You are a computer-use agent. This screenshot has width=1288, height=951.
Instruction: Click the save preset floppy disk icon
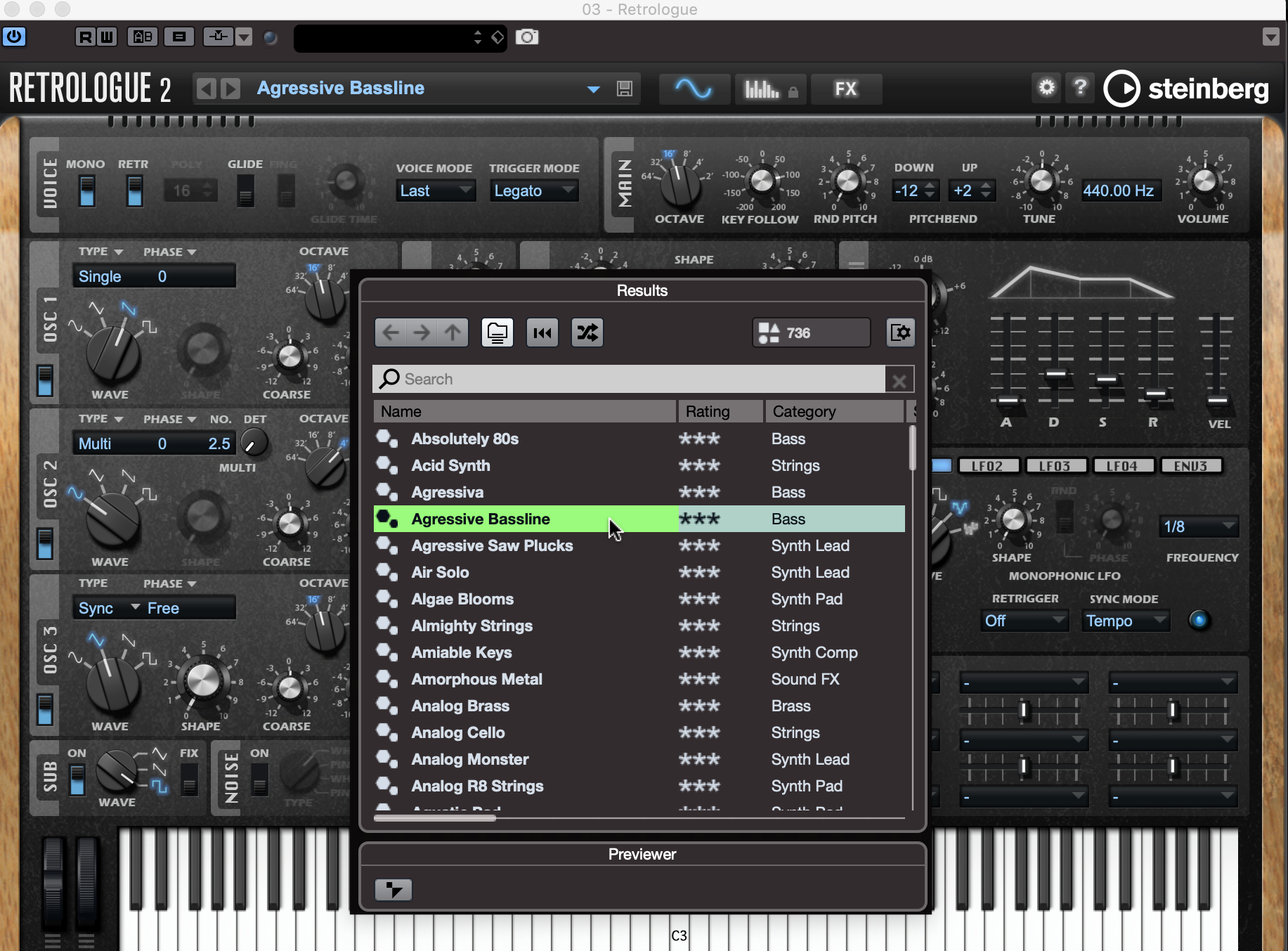pos(624,89)
